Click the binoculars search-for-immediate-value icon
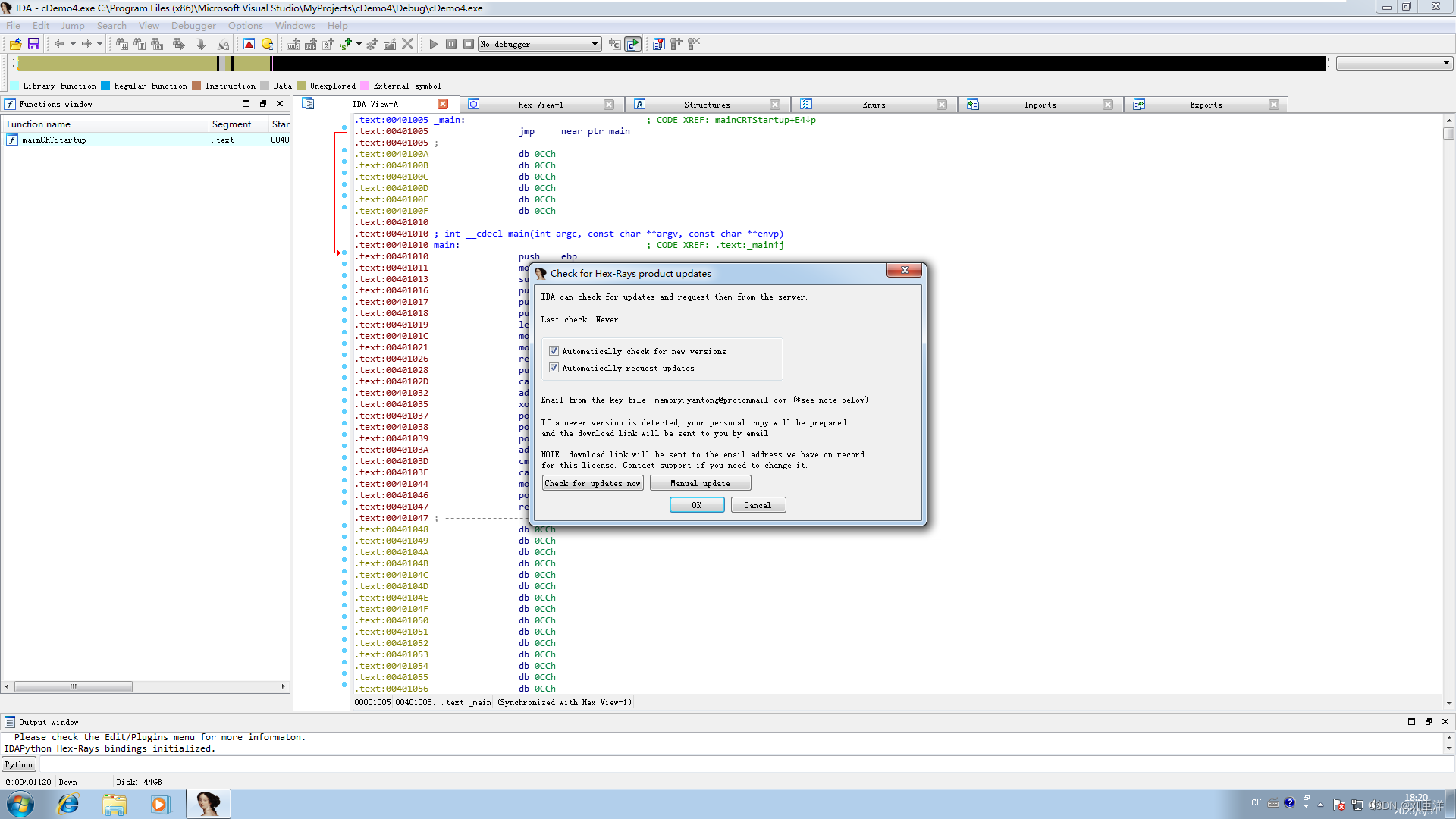1456x819 pixels. pos(121,44)
